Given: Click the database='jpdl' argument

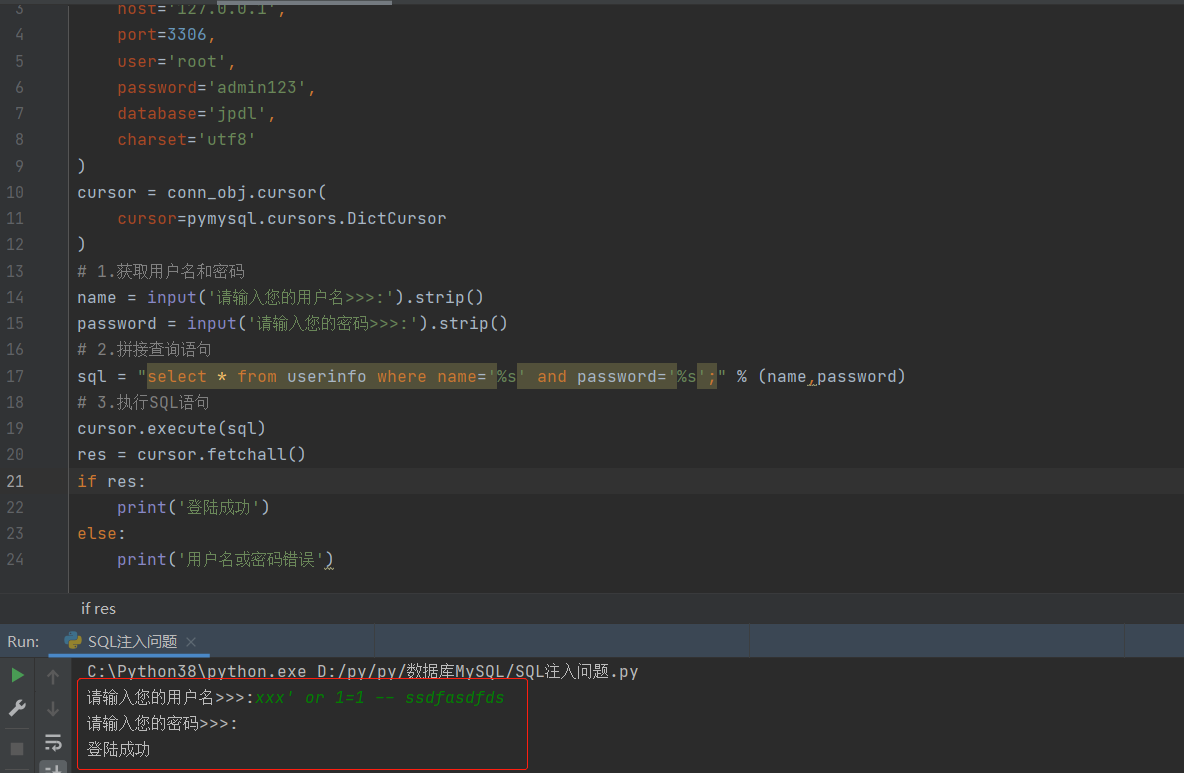Looking at the screenshot, I should tap(196, 113).
